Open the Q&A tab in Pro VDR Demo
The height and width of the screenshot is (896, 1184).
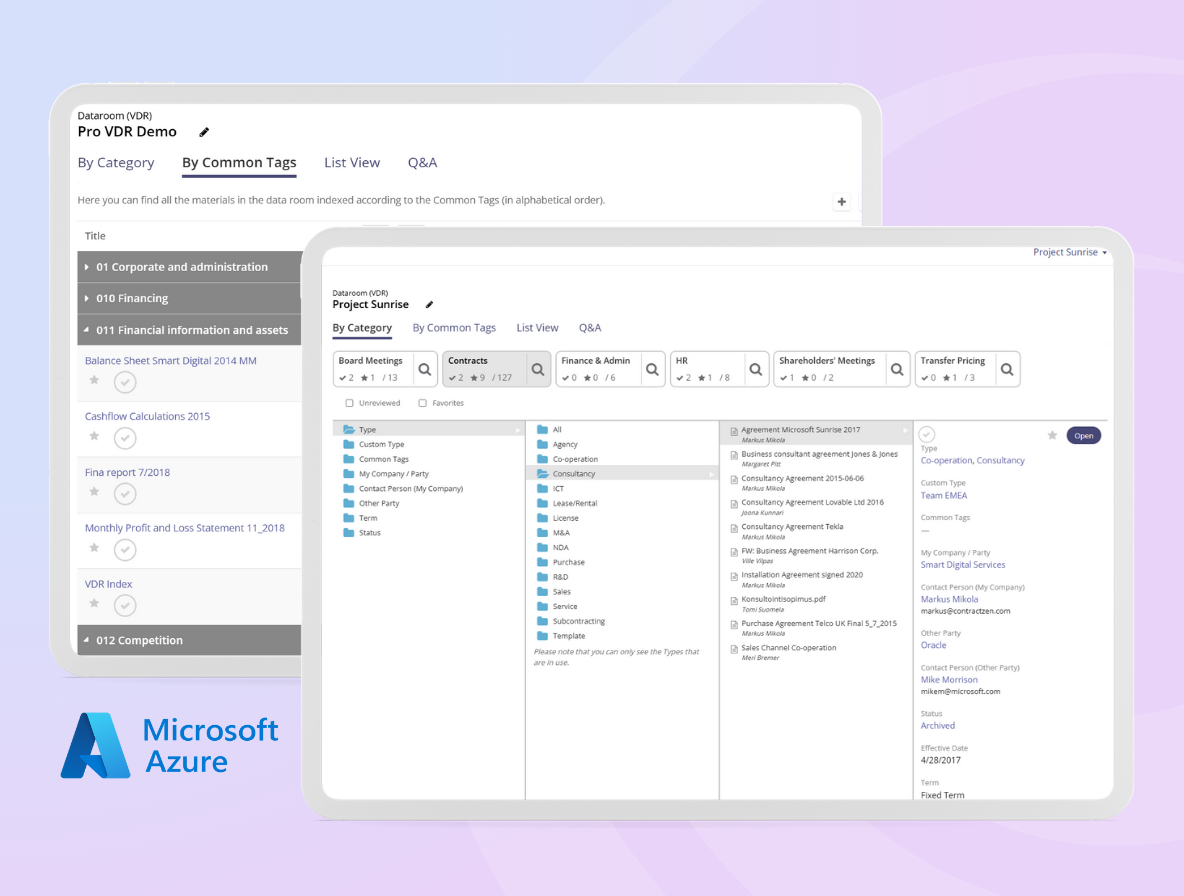point(422,163)
